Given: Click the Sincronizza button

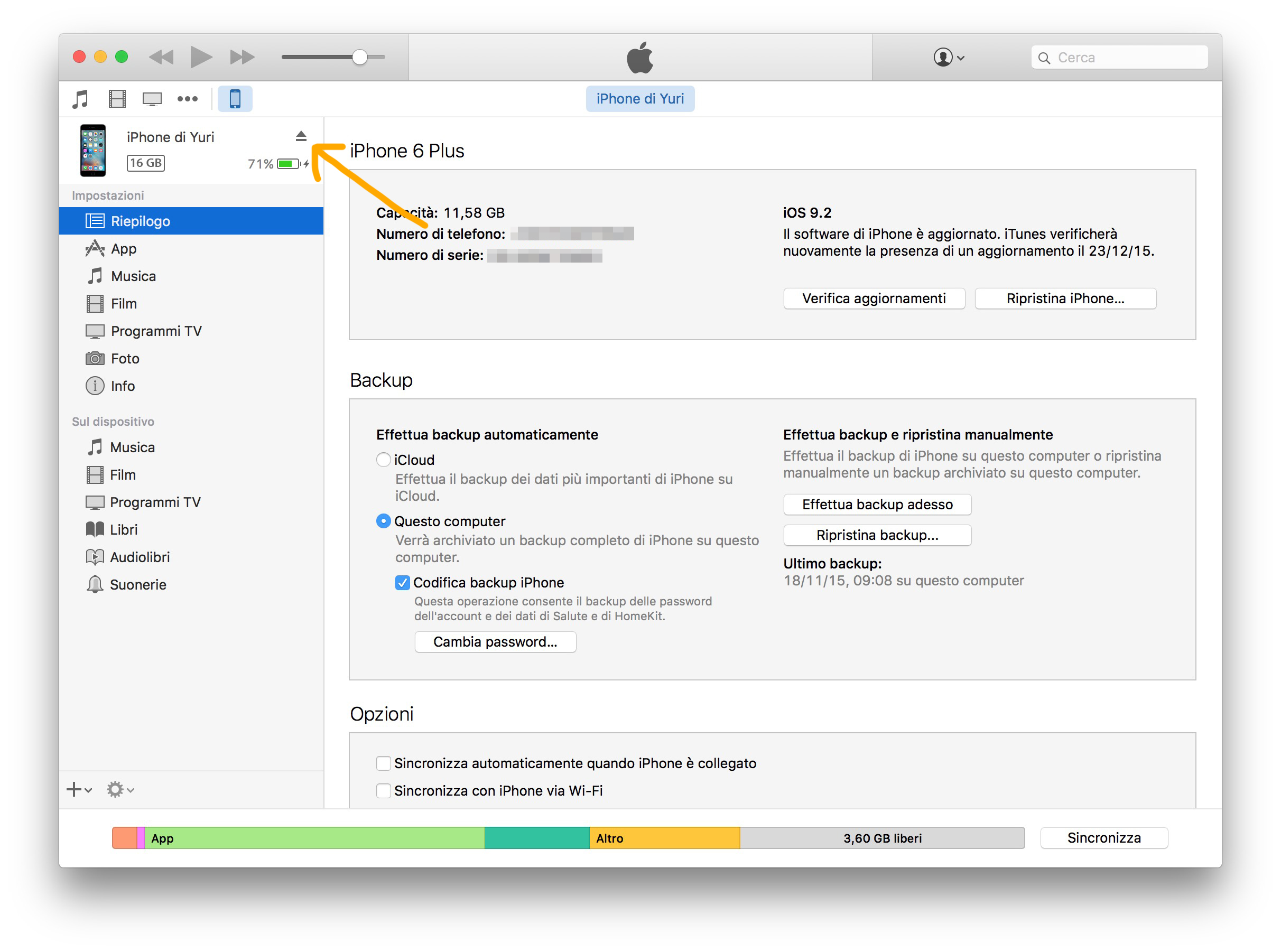Looking at the screenshot, I should pos(1103,838).
